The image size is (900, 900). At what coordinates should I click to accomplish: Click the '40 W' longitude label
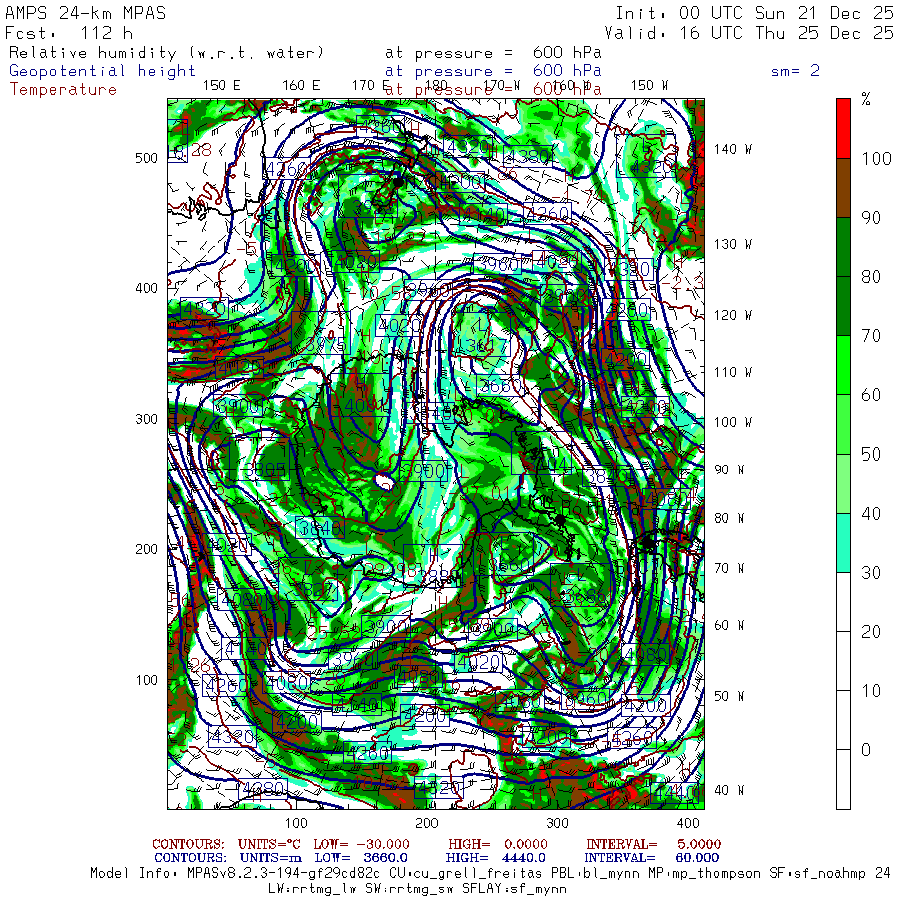729,790
